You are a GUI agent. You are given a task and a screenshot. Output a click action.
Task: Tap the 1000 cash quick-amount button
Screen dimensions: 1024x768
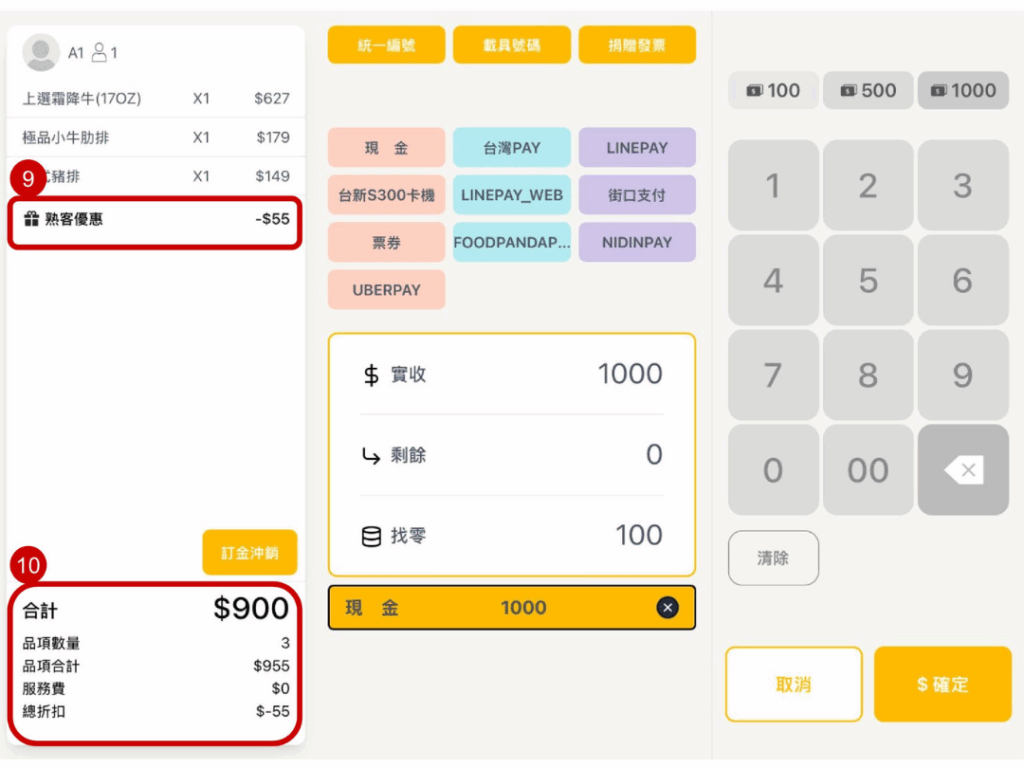[963, 91]
